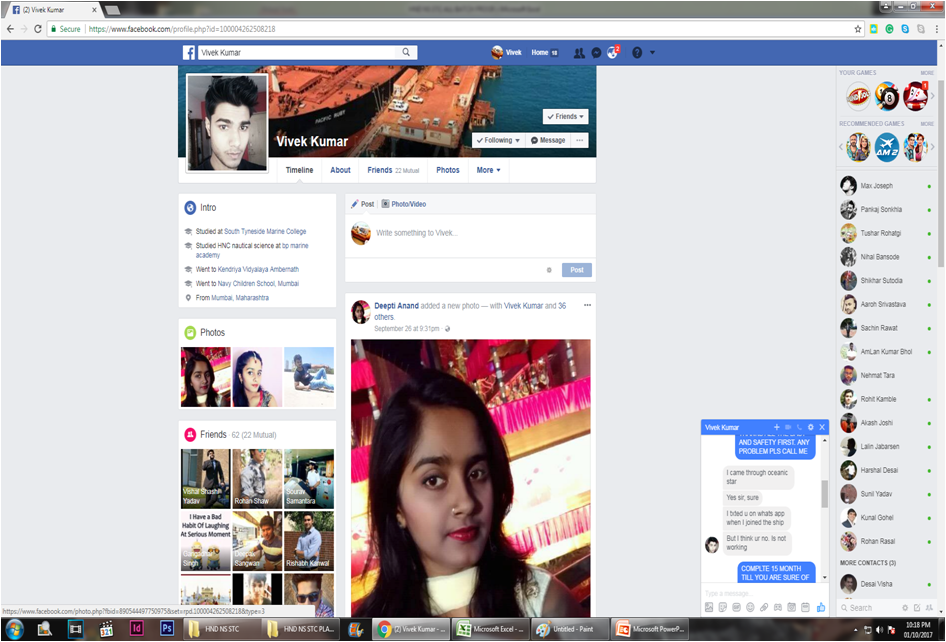The width and height of the screenshot is (946, 642).
Task: Switch to the About tab
Action: (340, 170)
